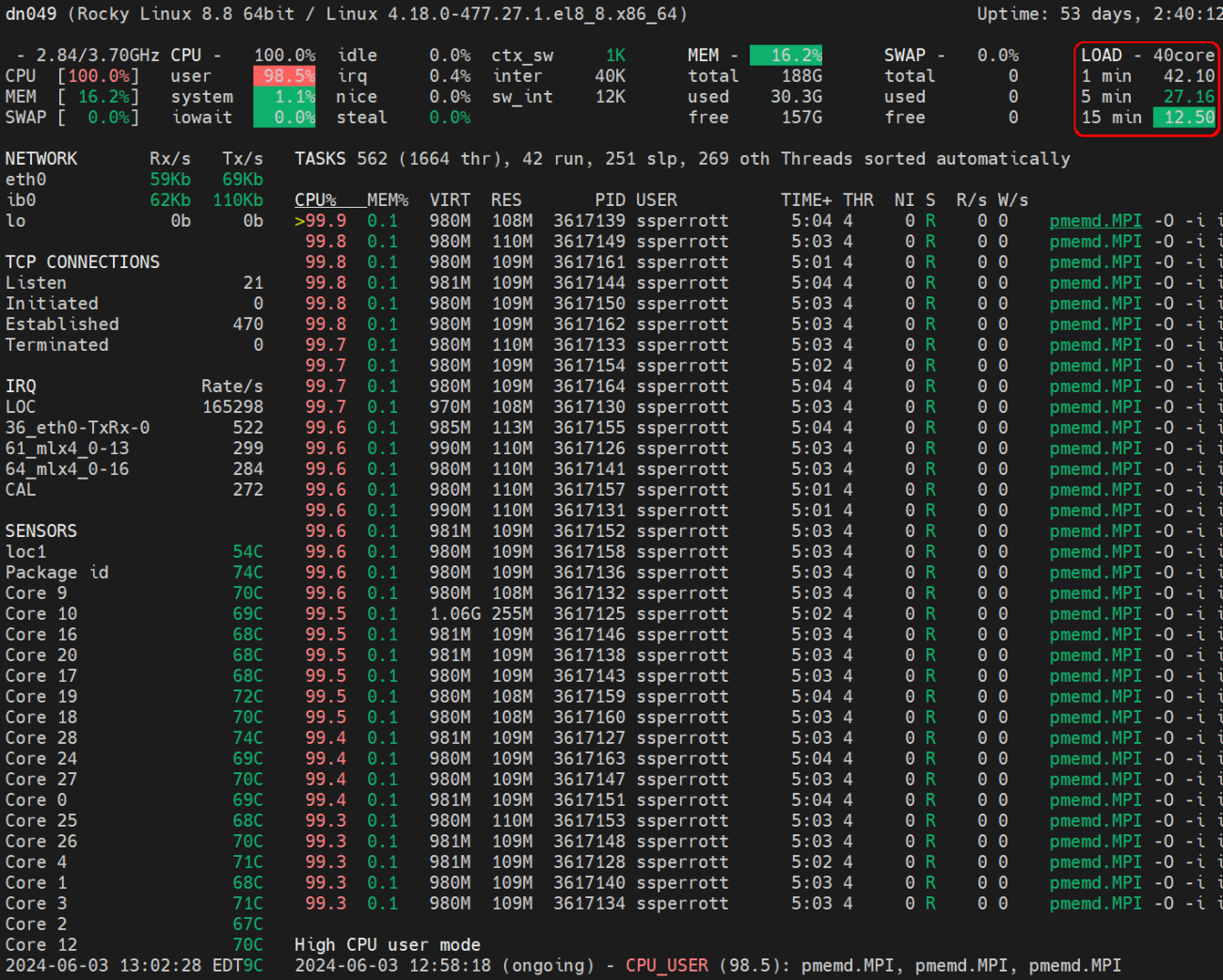Viewport: 1223px width, 980px height.
Task: Click the Threads sorted automatically text
Action: coord(926,159)
